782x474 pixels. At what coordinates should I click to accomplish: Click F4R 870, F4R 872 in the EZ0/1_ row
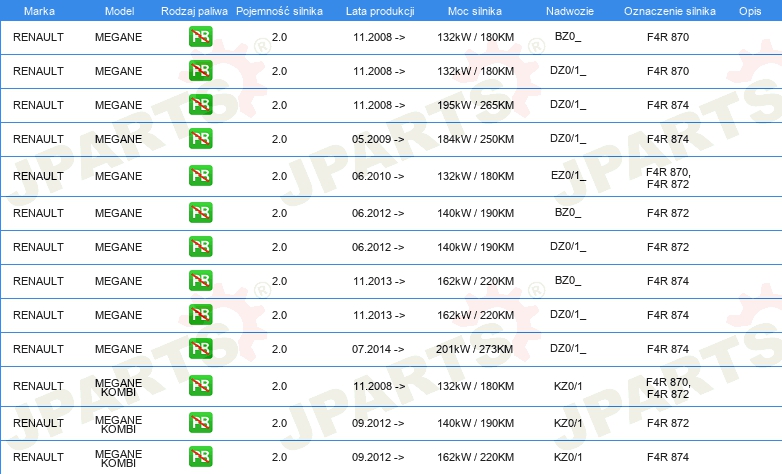(668, 178)
